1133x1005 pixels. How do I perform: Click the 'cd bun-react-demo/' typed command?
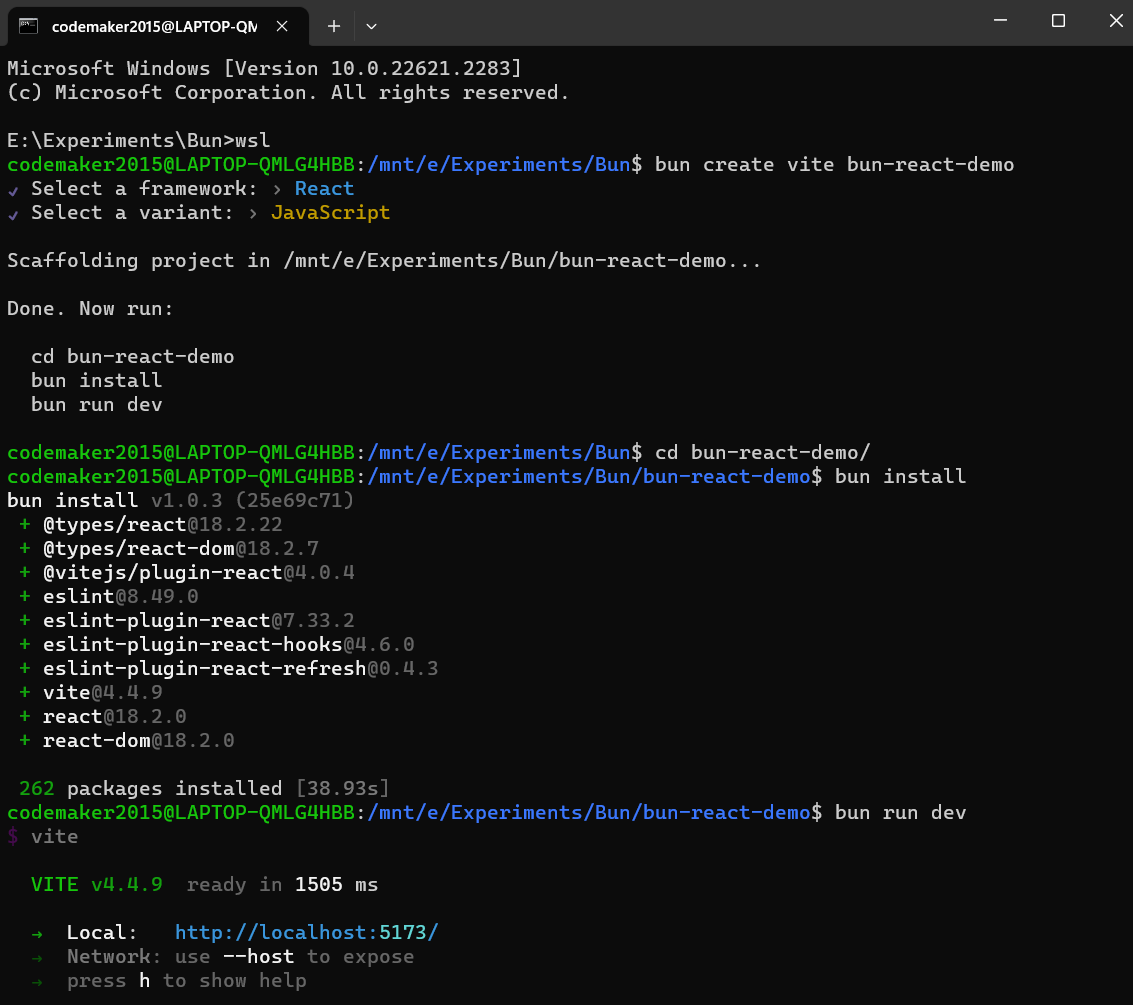pos(762,452)
